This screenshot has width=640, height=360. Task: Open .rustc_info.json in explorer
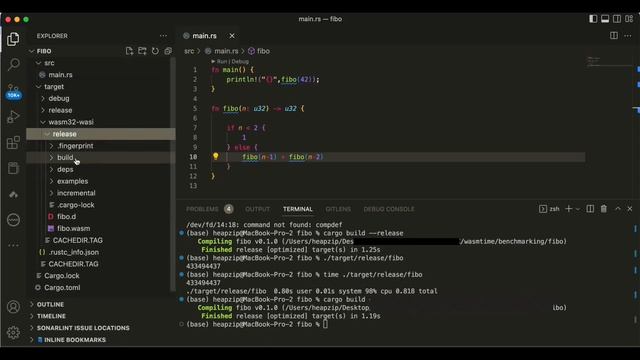point(73,252)
